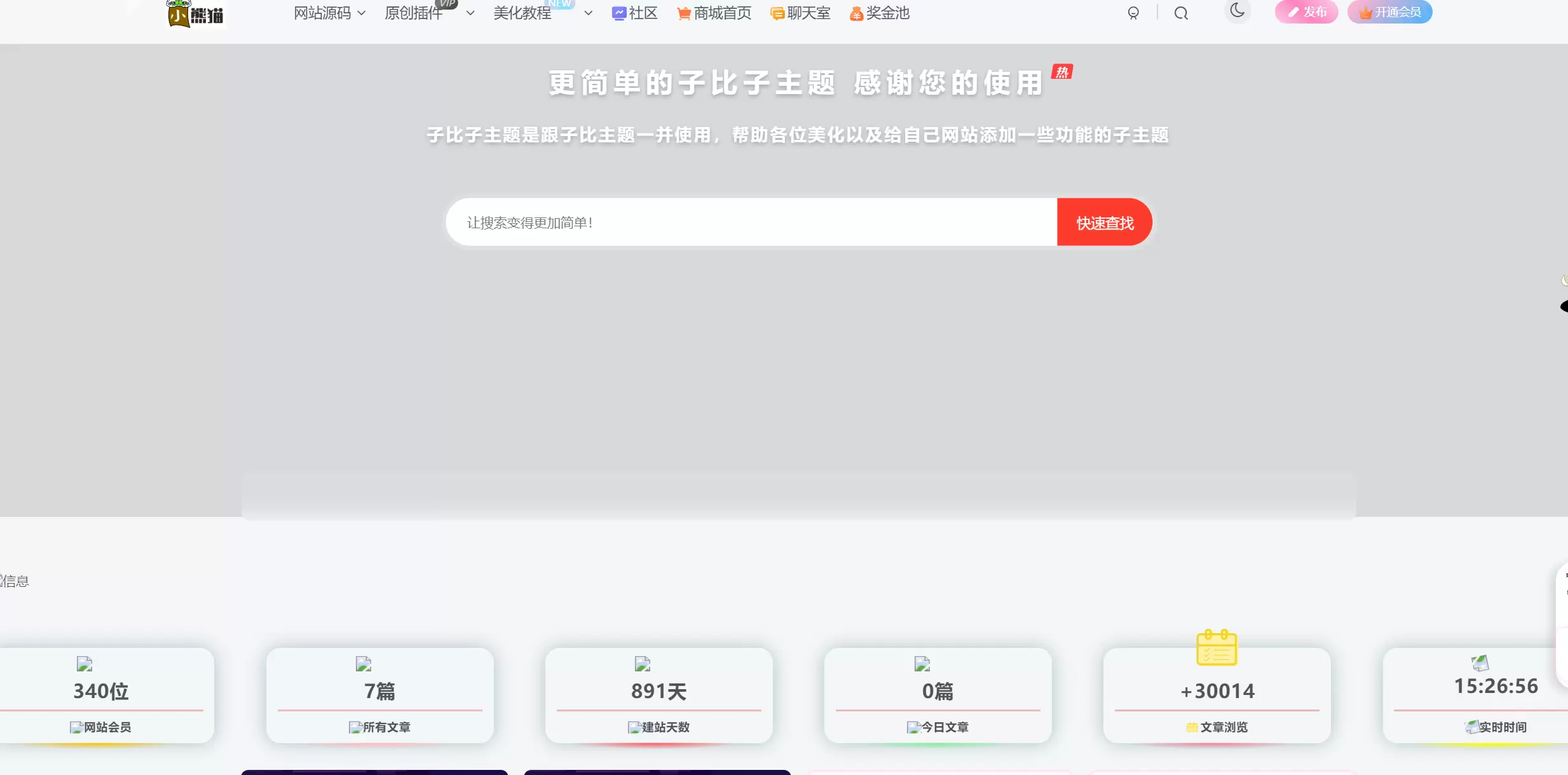Screen dimensions: 1568x775
Task: Open search with the magnifier icon
Action: point(1181,13)
